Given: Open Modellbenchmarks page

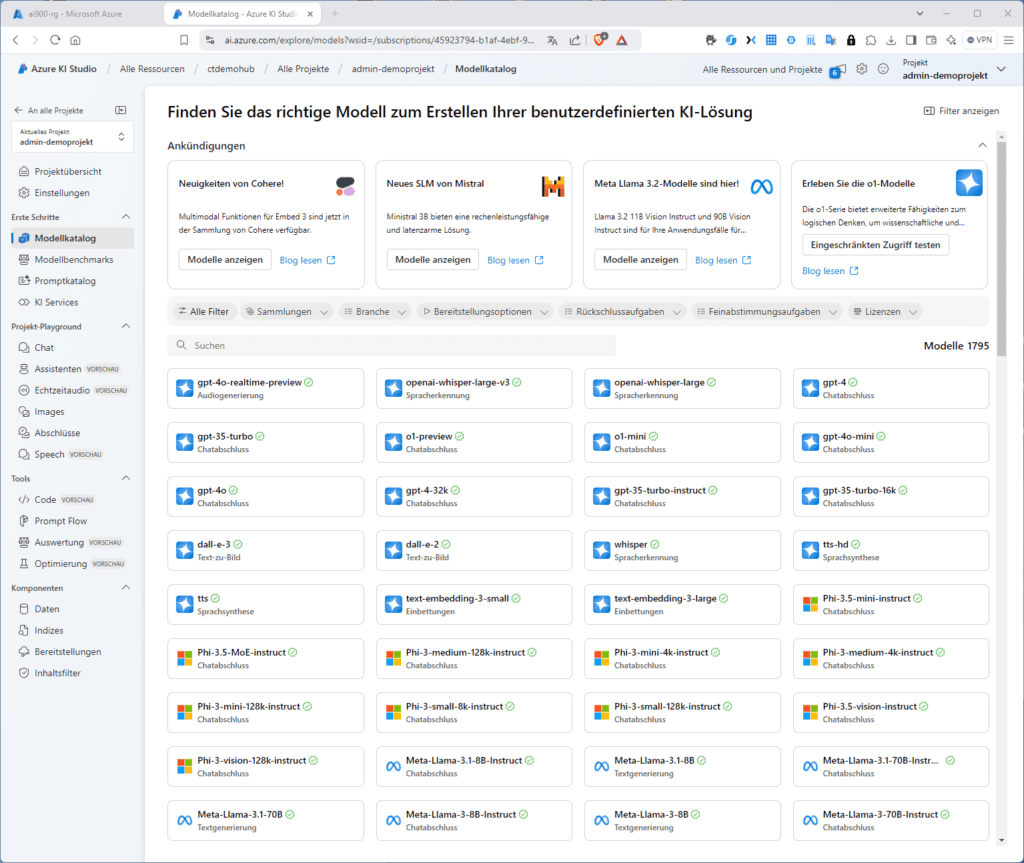Looking at the screenshot, I should (74, 259).
